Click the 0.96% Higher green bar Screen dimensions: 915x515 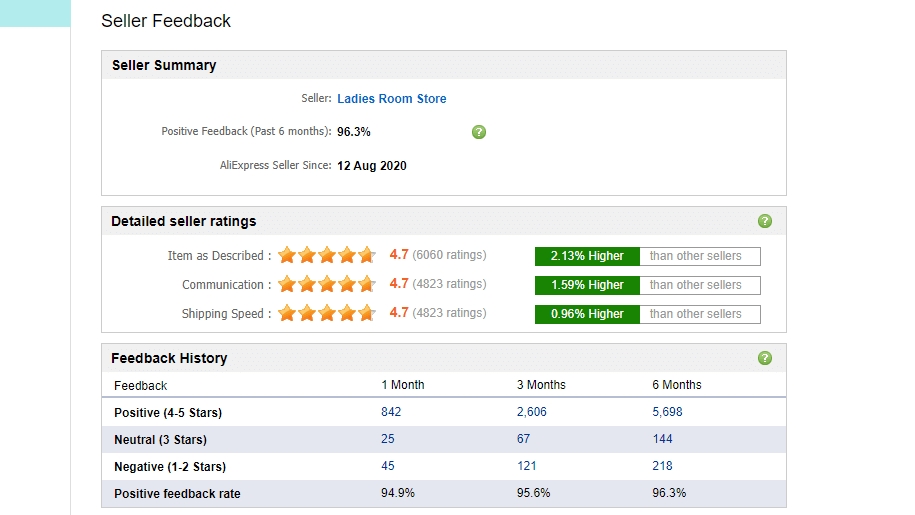[x=587, y=314]
